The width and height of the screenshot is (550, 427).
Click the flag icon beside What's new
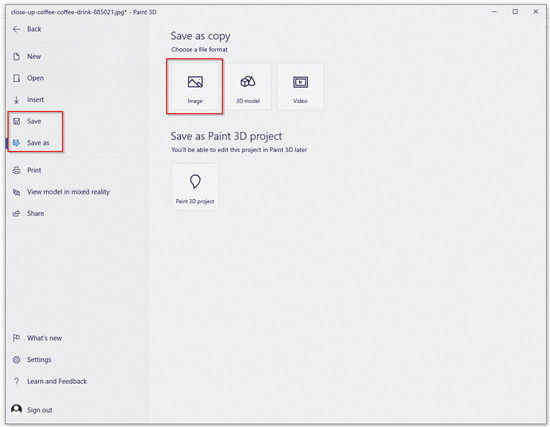[16, 338]
